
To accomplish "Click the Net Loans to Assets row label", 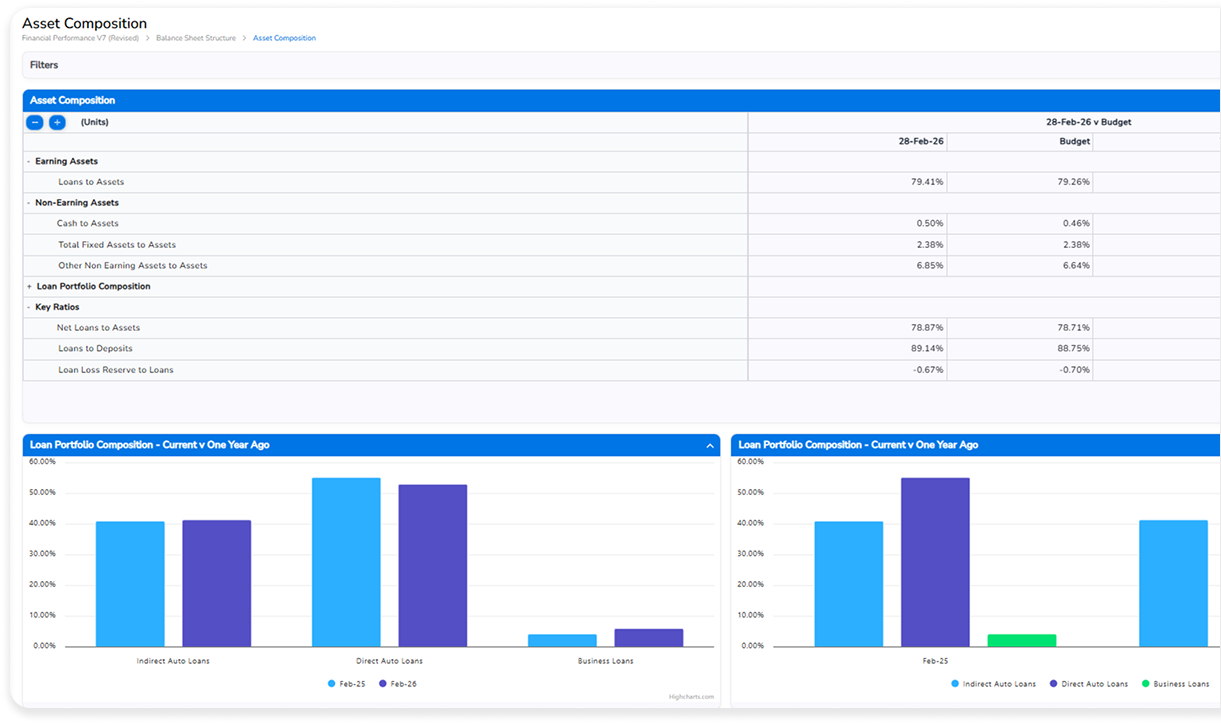I will click(x=98, y=328).
